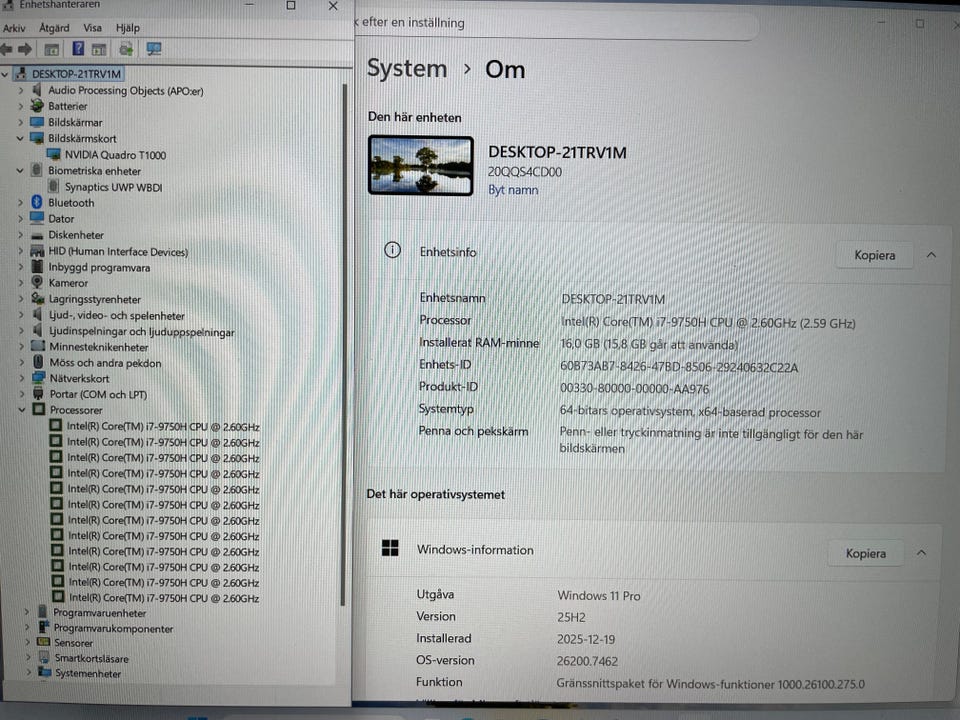This screenshot has width=960, height=720.
Task: Click the scan for hardware changes monitor icon
Action: 154,49
